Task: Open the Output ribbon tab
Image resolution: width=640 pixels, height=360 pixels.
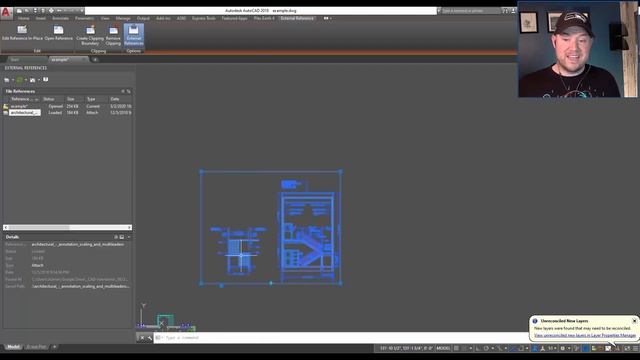Action: 143,18
